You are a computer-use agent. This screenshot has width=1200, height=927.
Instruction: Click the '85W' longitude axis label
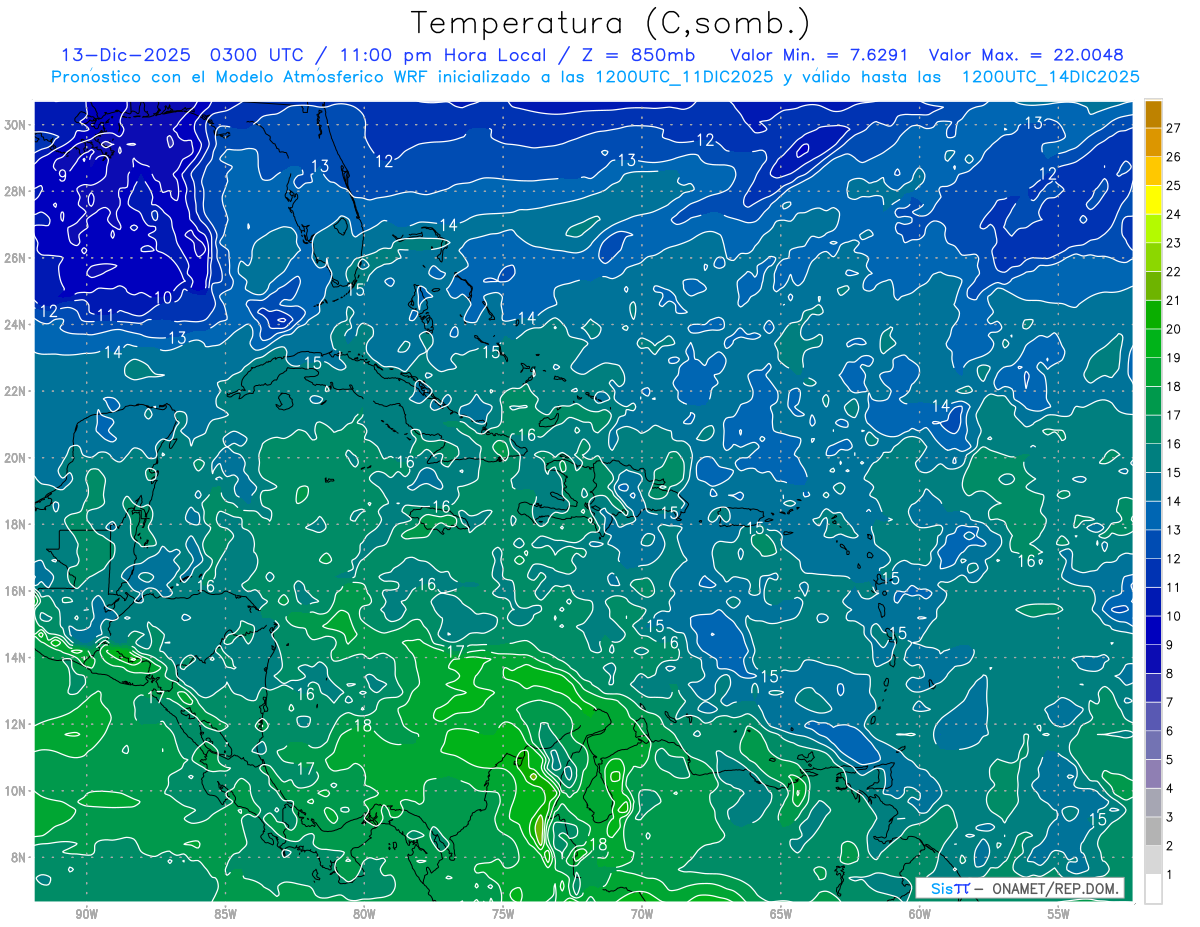tap(226, 914)
